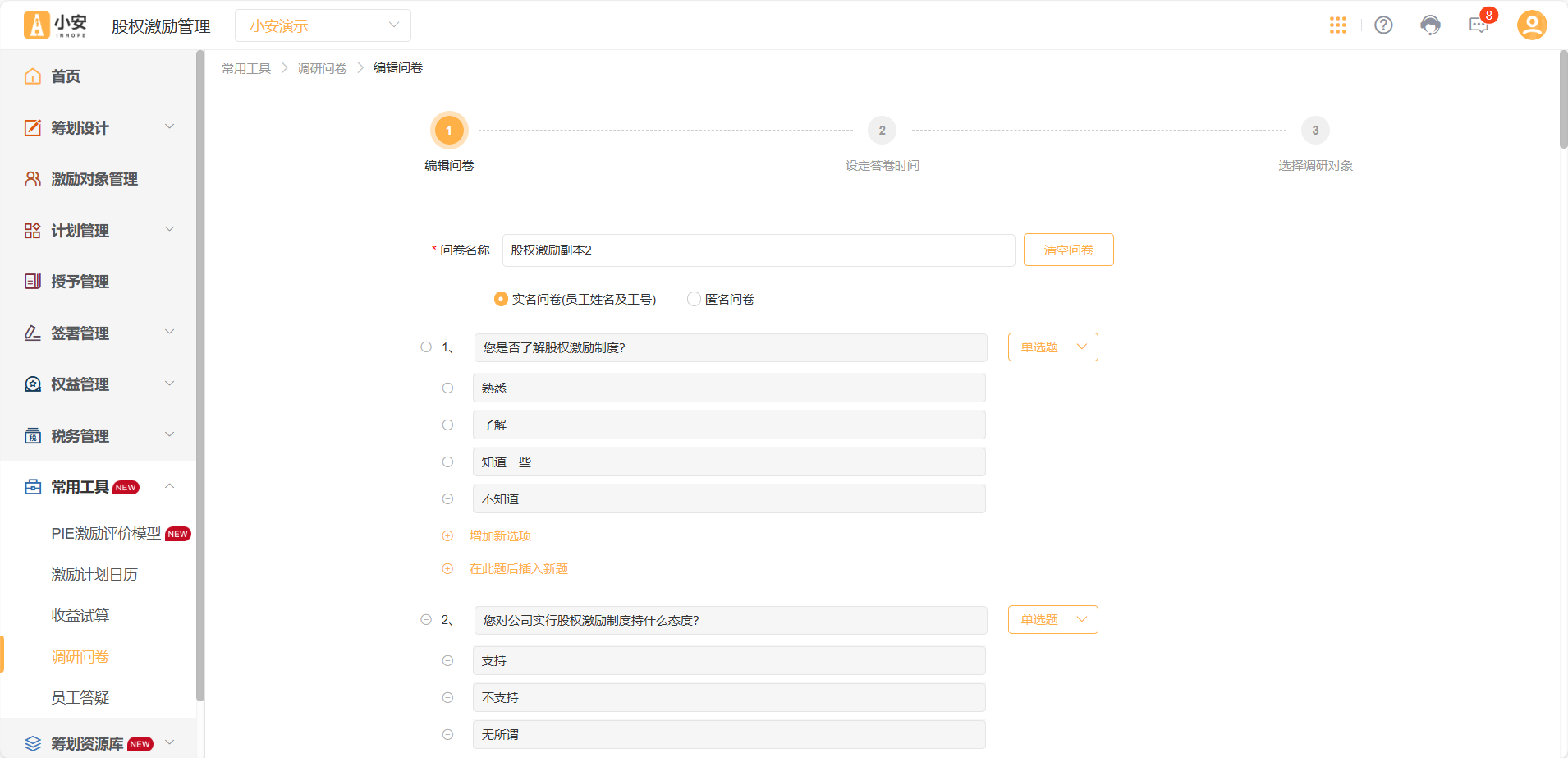Click the 熟悉 option input field
The height and width of the screenshot is (758, 1568).
tap(729, 388)
